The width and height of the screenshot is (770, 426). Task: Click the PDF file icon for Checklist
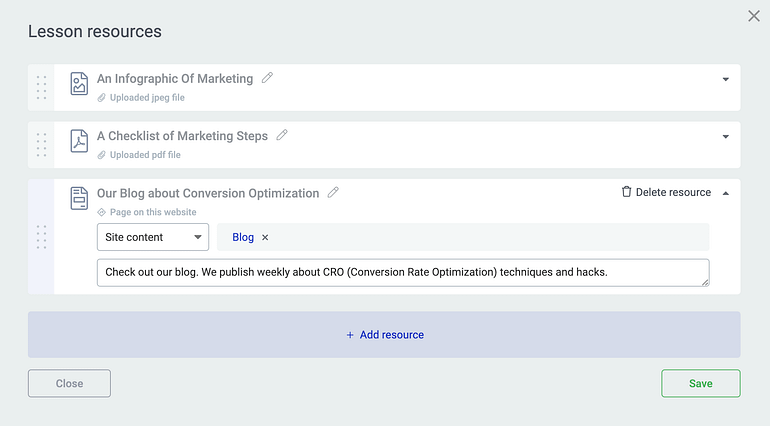click(x=79, y=141)
